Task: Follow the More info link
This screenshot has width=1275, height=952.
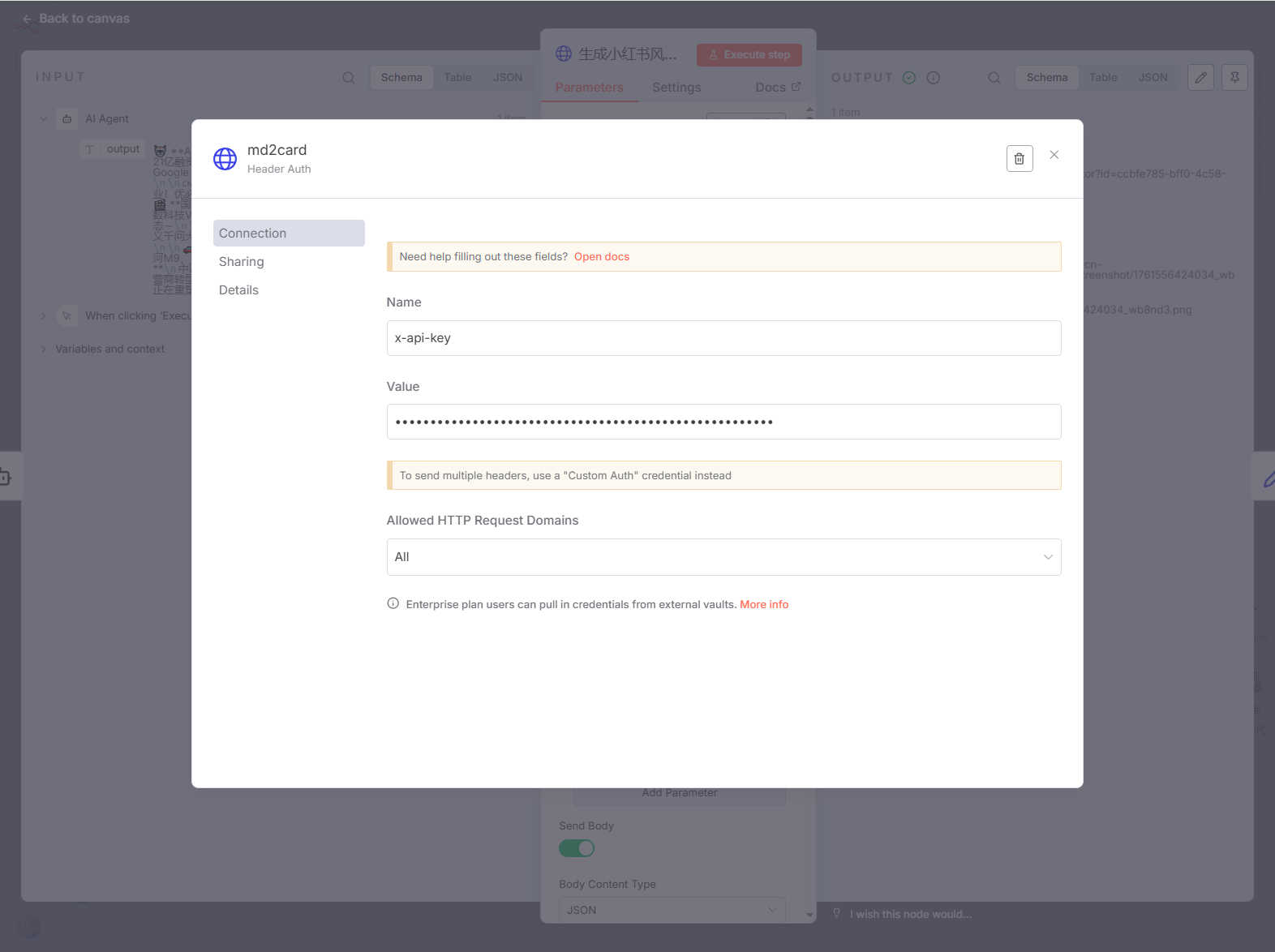Action: click(764, 605)
